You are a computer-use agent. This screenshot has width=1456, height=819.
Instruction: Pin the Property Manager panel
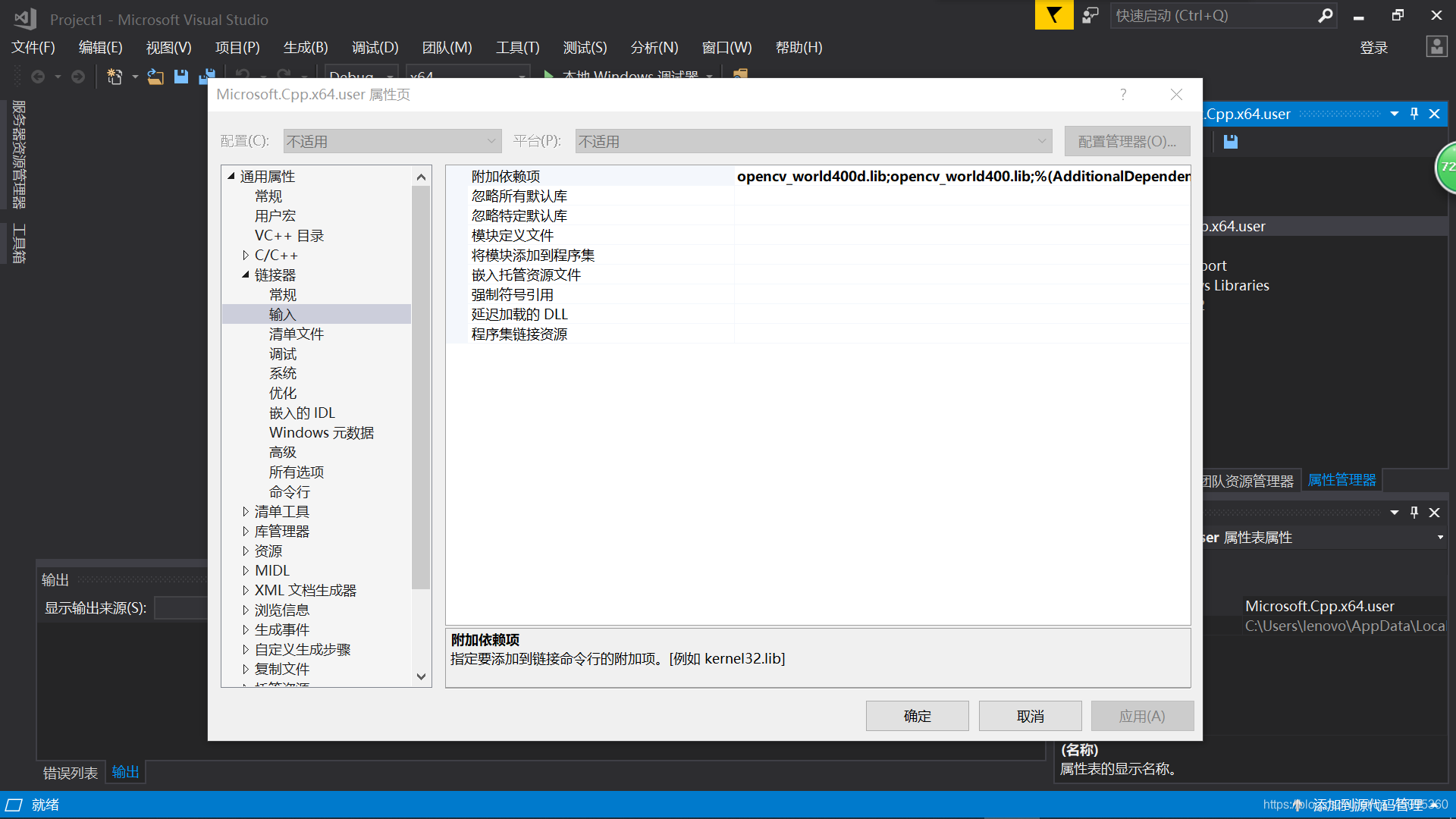point(1414,114)
